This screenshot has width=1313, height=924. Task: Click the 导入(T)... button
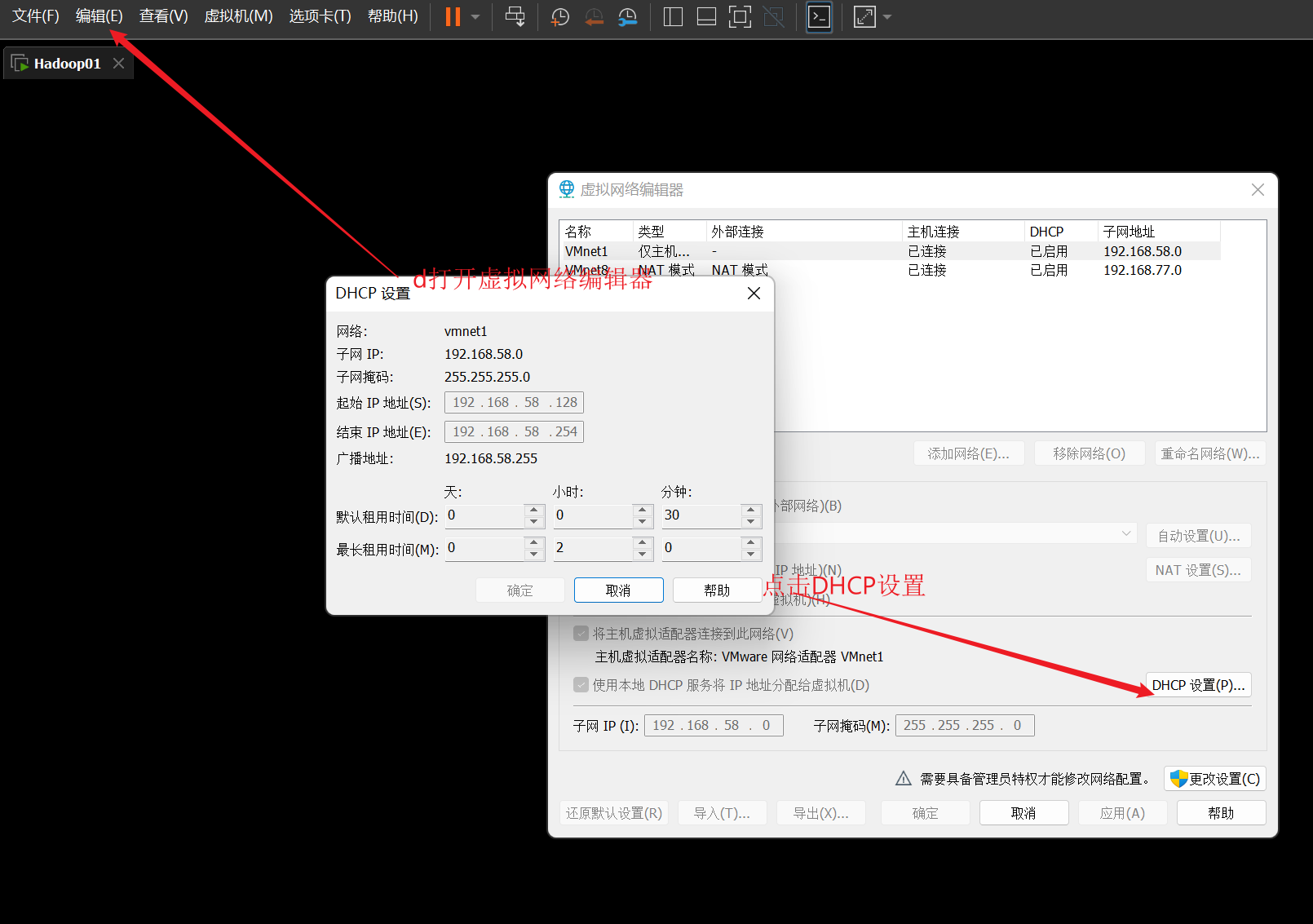click(x=723, y=814)
